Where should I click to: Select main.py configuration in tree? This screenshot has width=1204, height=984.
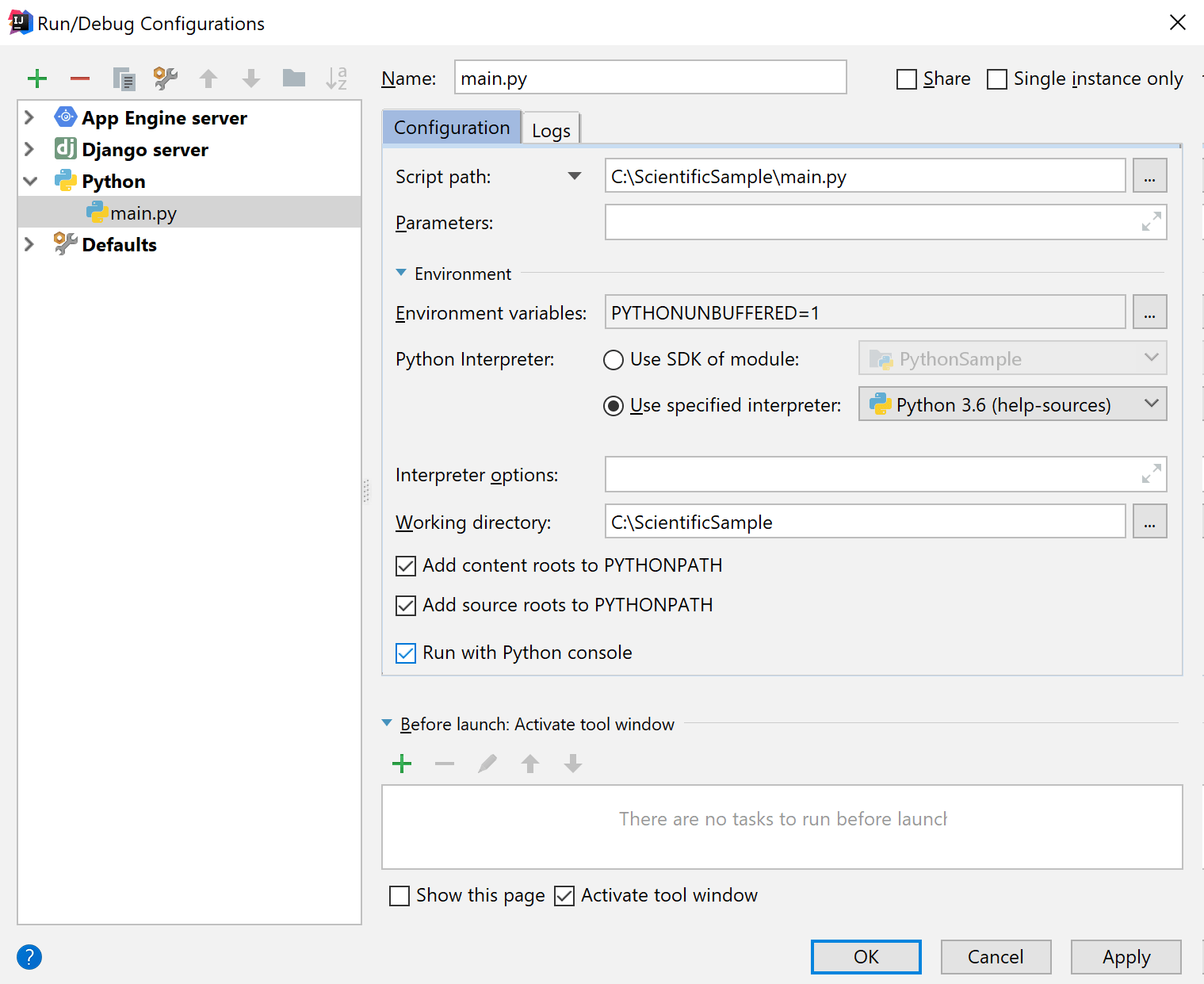tap(189, 212)
